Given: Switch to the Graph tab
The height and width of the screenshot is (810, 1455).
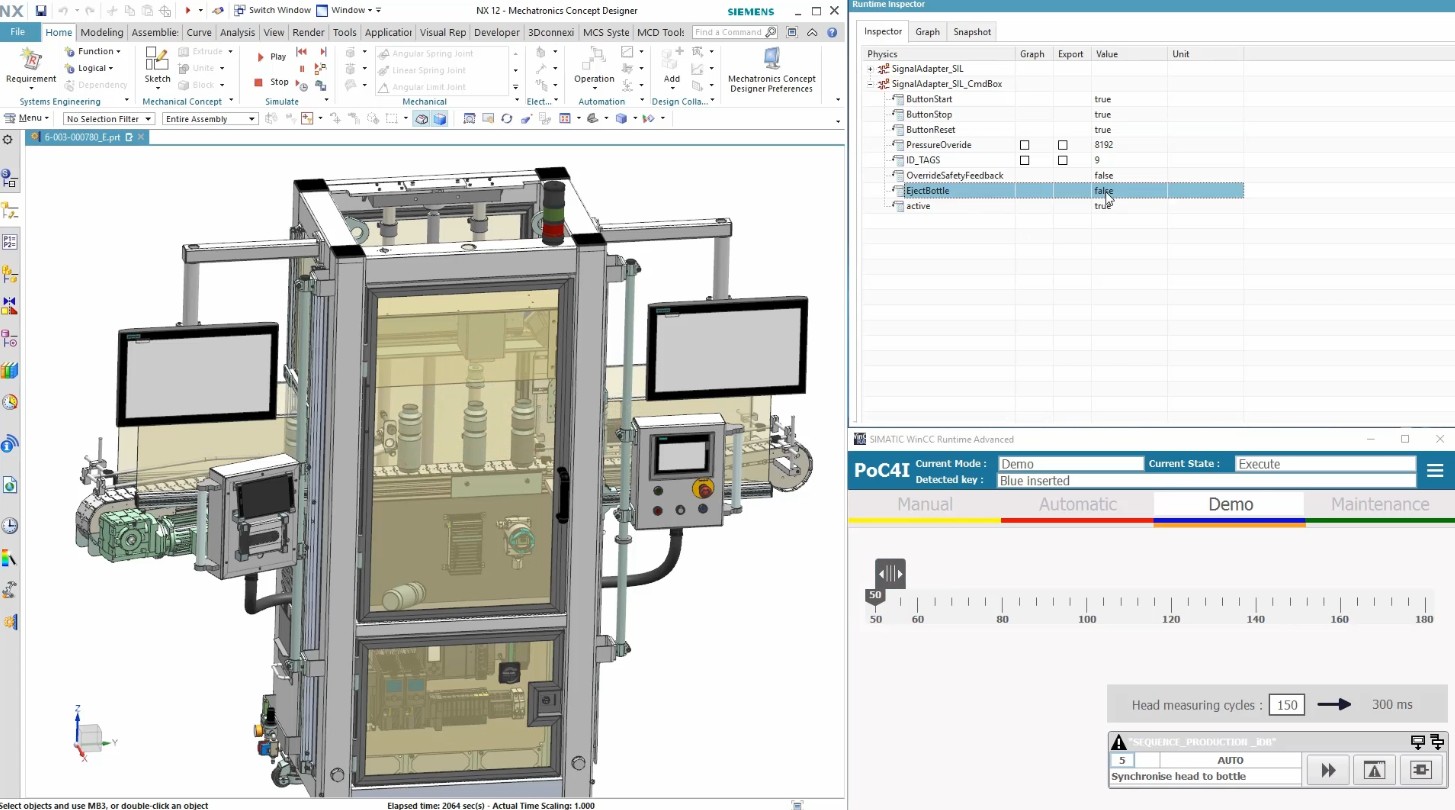Looking at the screenshot, I should (927, 32).
